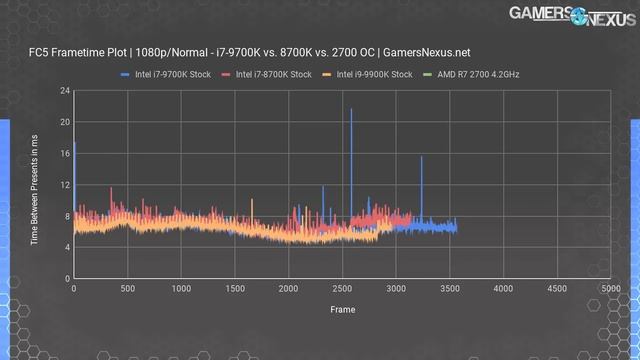This screenshot has width=640, height=360.
Task: Click the x-axis value 3500
Action: point(450,289)
